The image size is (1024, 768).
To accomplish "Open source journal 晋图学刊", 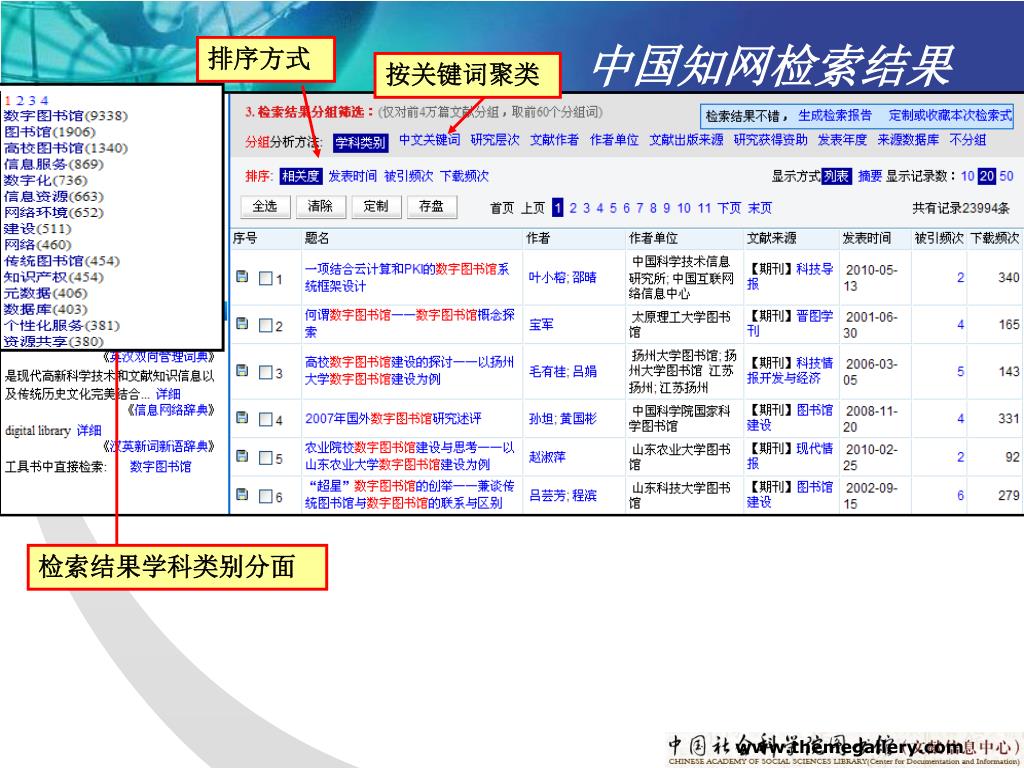I will [x=790, y=323].
